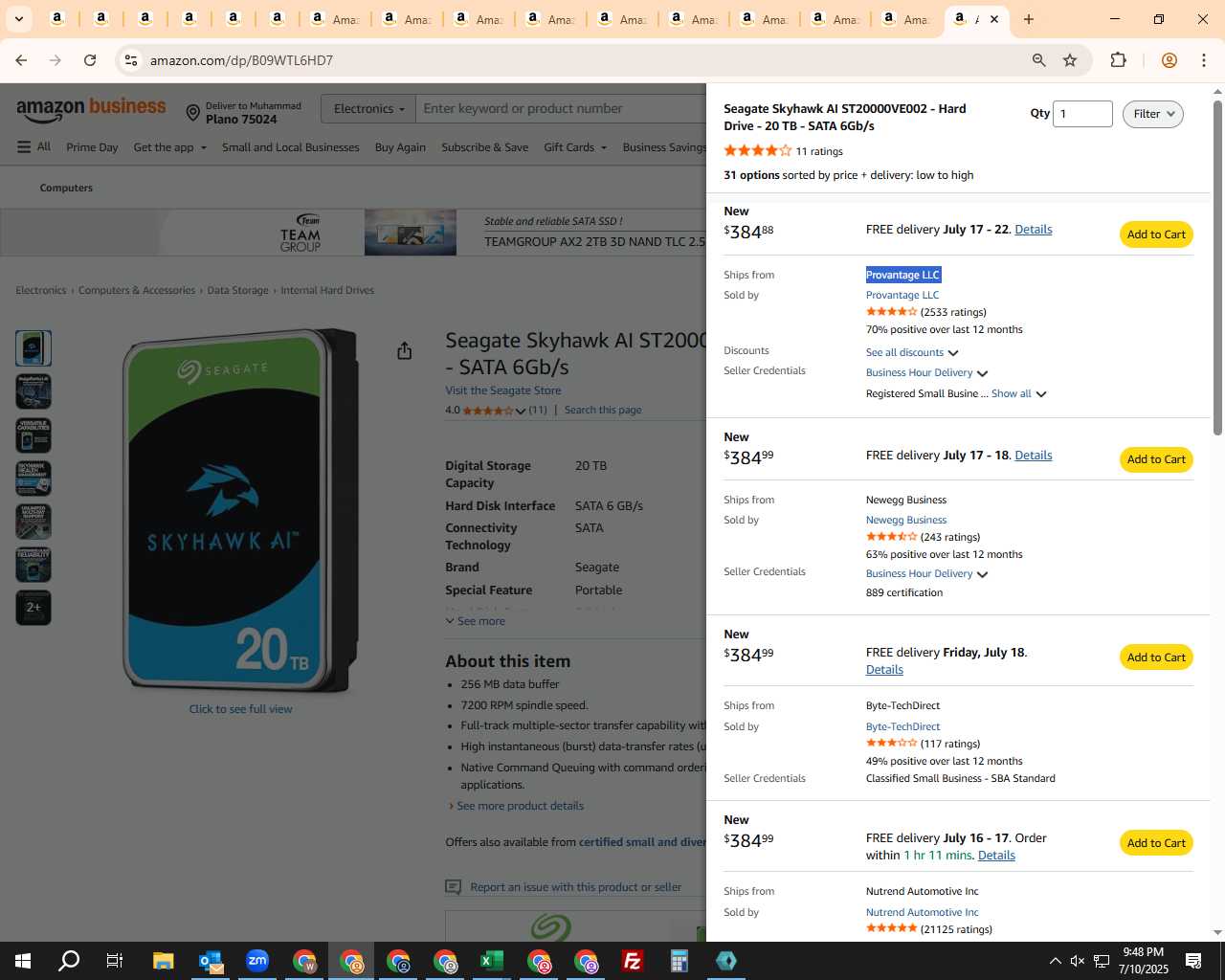The height and width of the screenshot is (980, 1225).
Task: Open File Explorer from the taskbar
Action: (164, 961)
